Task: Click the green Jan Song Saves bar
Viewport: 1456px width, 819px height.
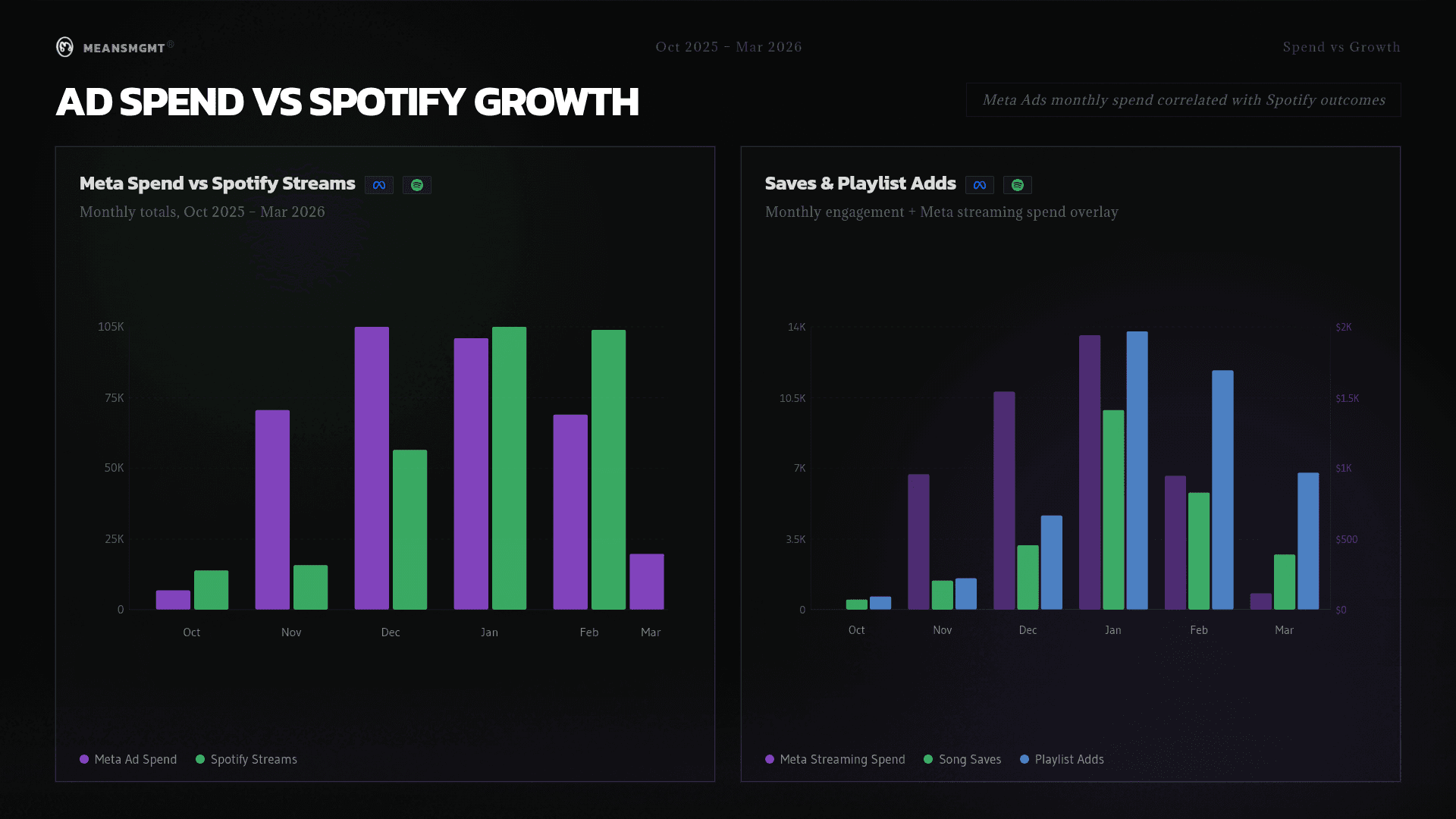Action: coord(1113,510)
